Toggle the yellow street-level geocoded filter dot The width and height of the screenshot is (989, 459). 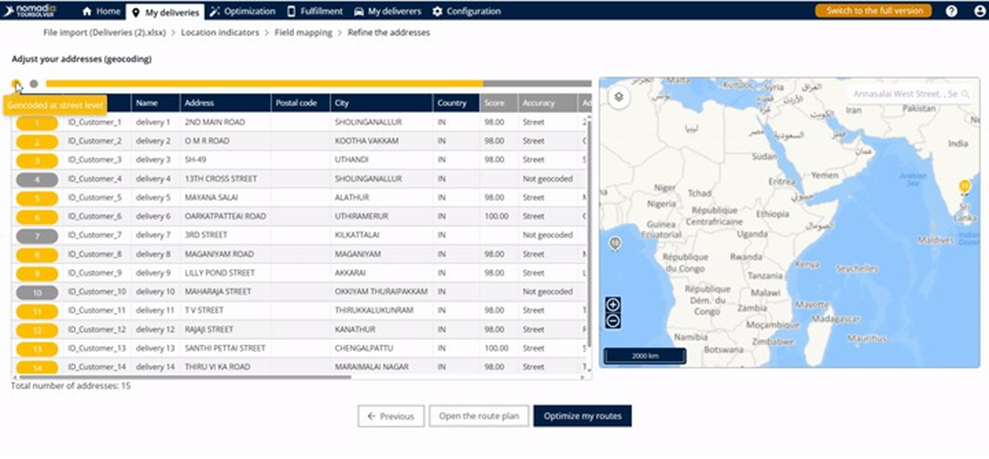click(16, 84)
